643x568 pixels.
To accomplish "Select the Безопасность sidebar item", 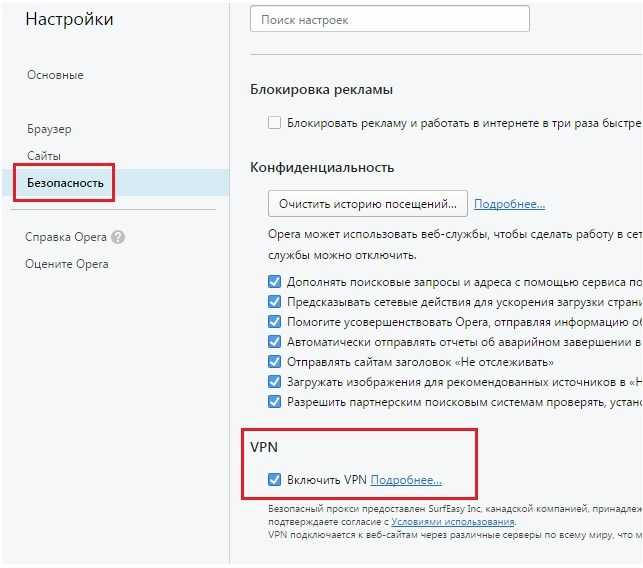I will click(x=65, y=183).
